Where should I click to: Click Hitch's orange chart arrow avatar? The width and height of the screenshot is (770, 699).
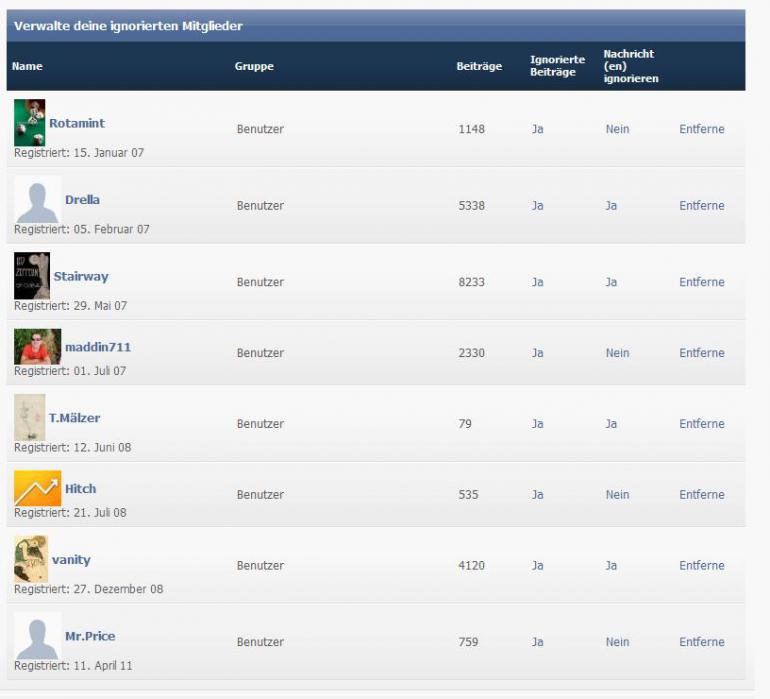coord(37,488)
